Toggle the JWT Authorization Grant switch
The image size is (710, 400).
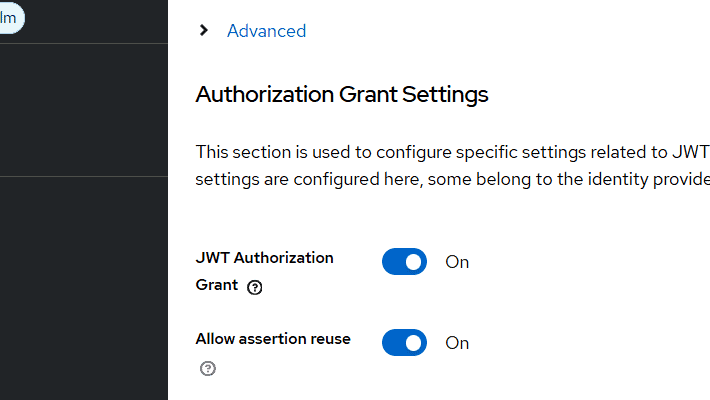pos(404,262)
